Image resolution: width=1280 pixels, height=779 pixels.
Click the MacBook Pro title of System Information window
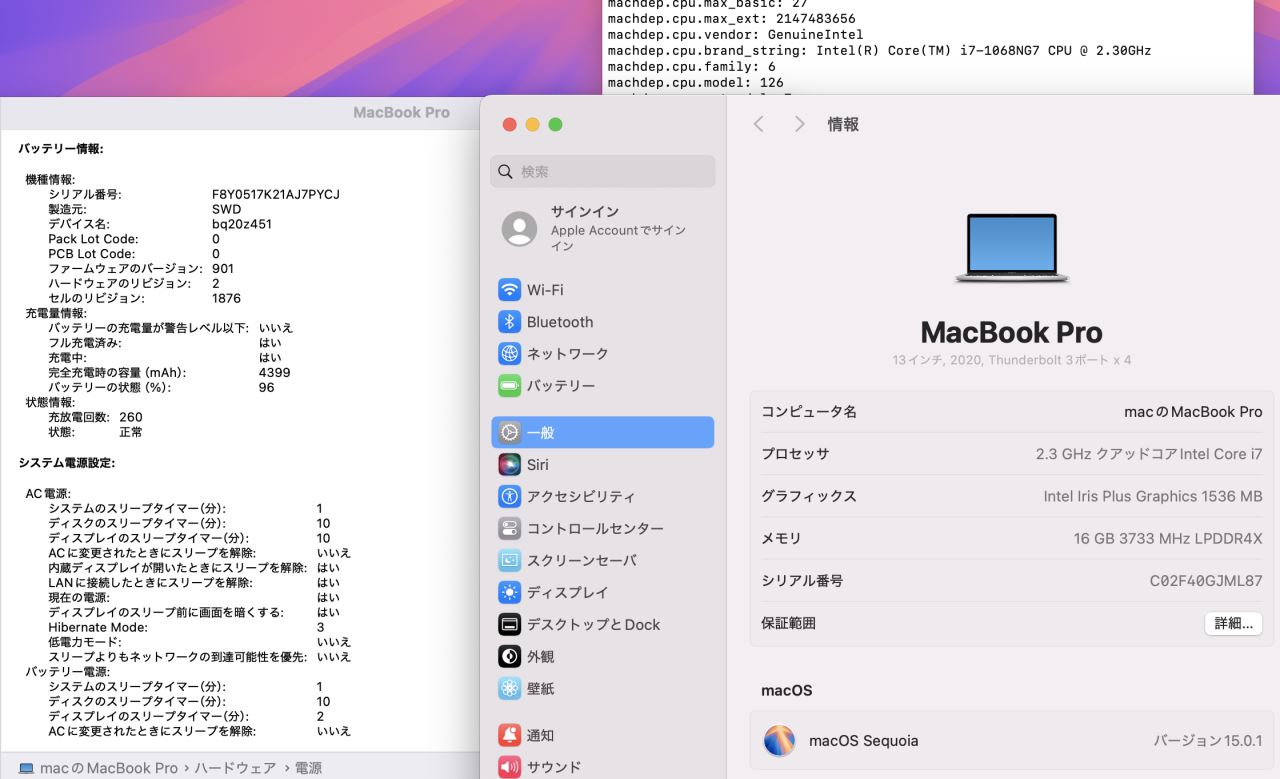pyautogui.click(x=401, y=113)
